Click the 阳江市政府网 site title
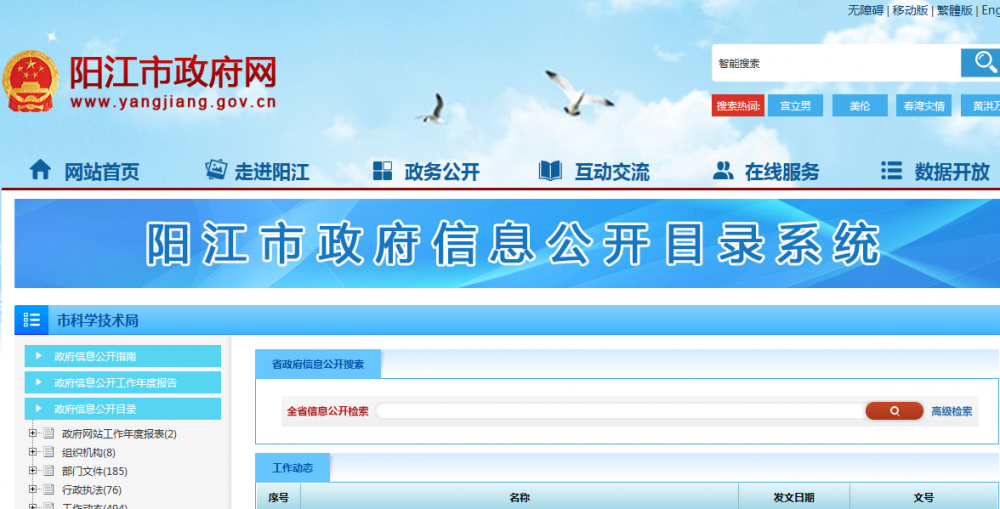The height and width of the screenshot is (509, 1000). click(x=173, y=72)
